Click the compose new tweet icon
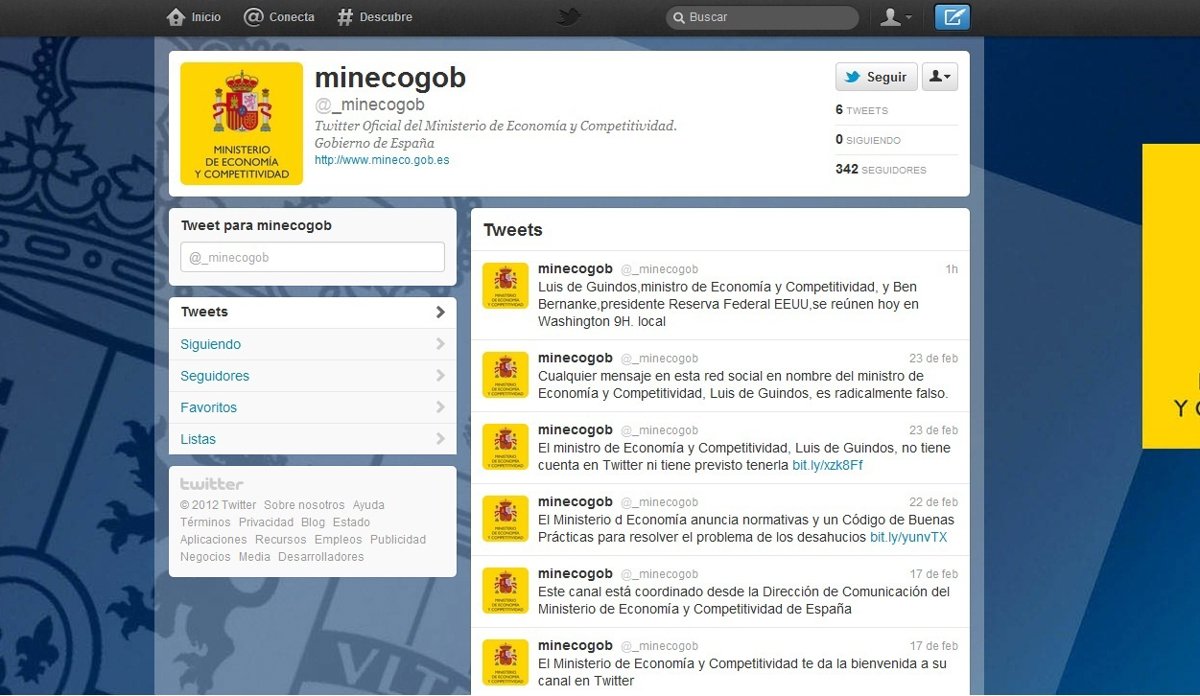 click(952, 17)
